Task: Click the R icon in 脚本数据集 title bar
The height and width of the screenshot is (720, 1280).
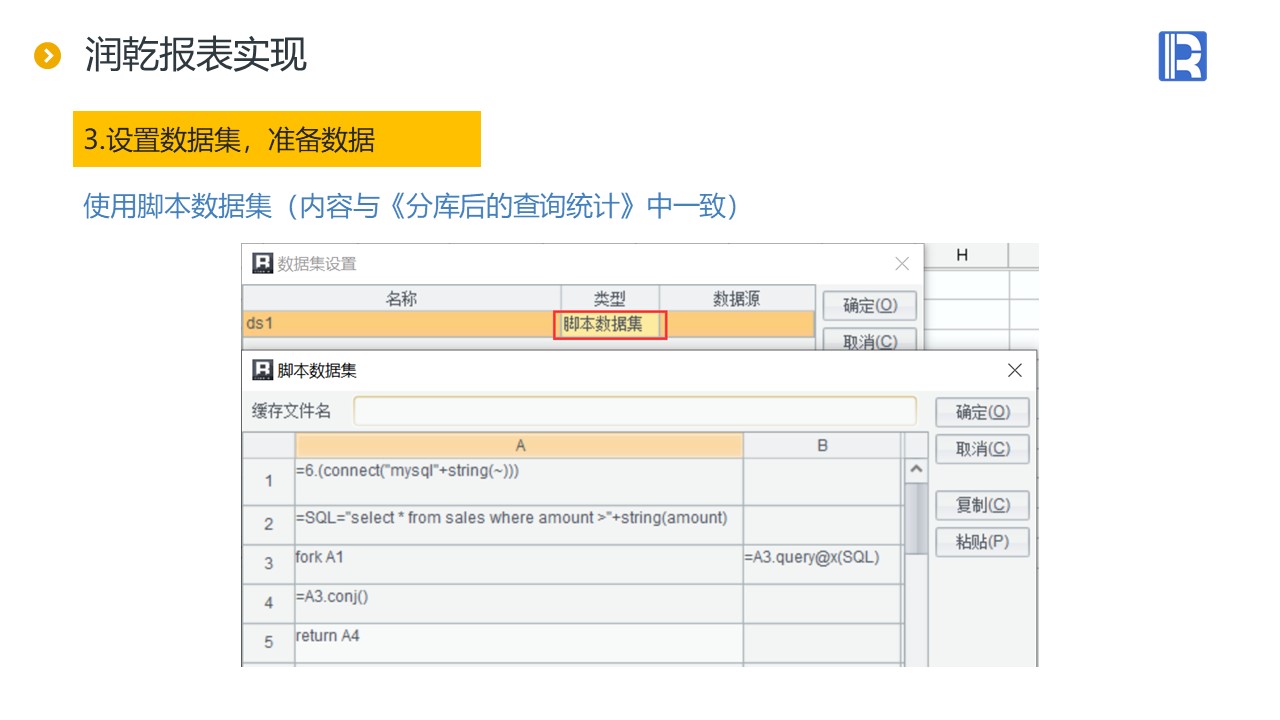Action: (x=263, y=370)
